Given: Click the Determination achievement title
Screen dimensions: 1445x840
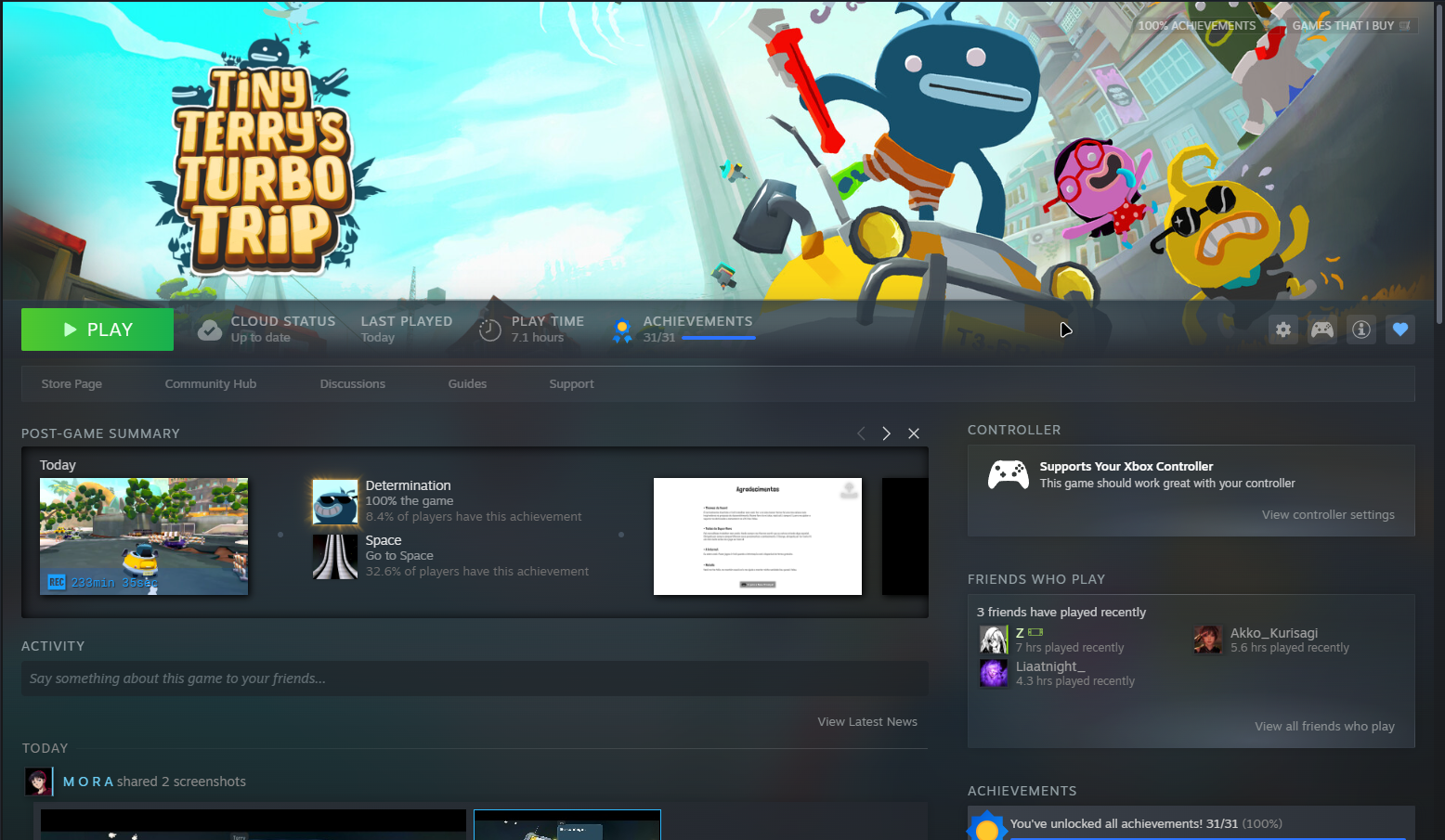Looking at the screenshot, I should (x=408, y=485).
